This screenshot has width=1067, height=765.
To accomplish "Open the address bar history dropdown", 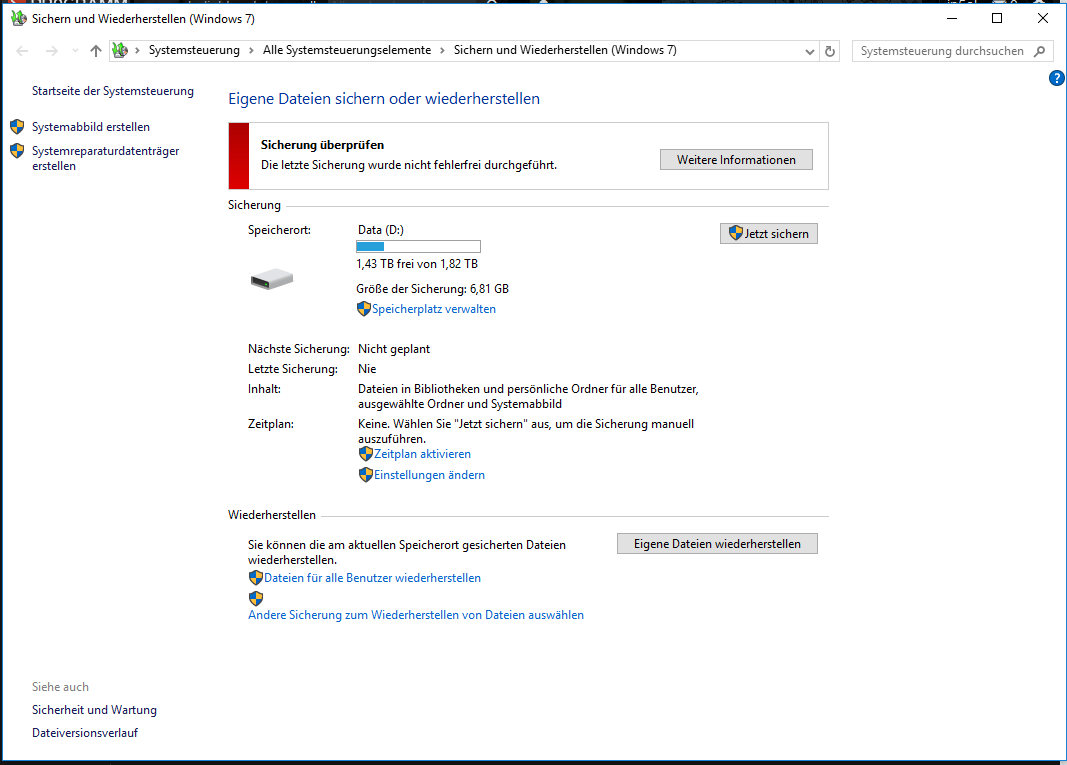I will [810, 51].
